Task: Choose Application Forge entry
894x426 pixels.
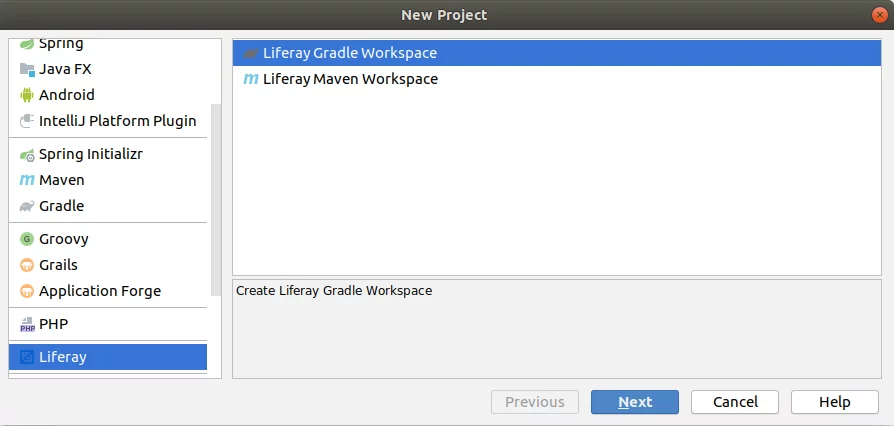Action: [x=108, y=291]
